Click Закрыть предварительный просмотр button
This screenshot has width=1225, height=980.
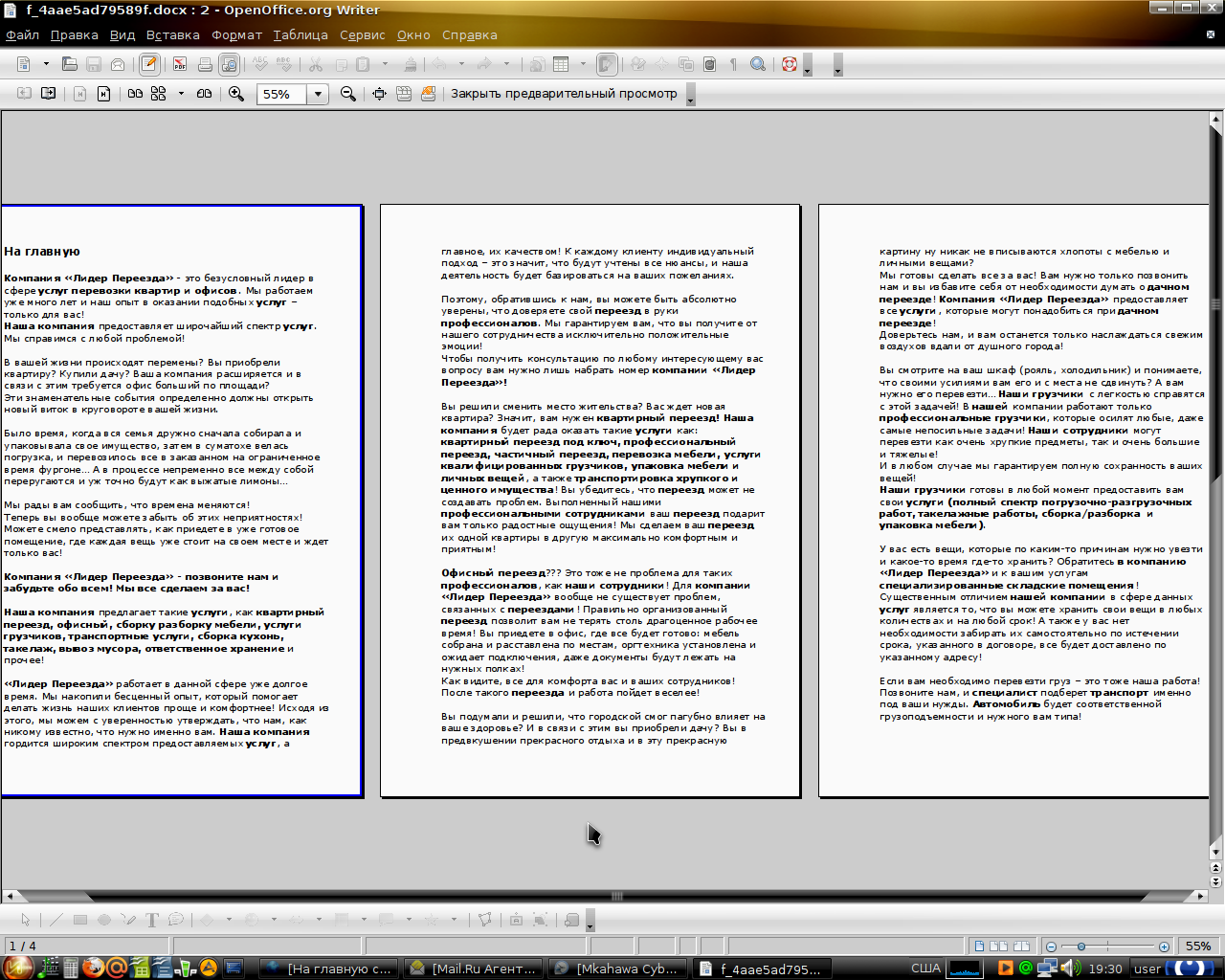[x=564, y=94]
